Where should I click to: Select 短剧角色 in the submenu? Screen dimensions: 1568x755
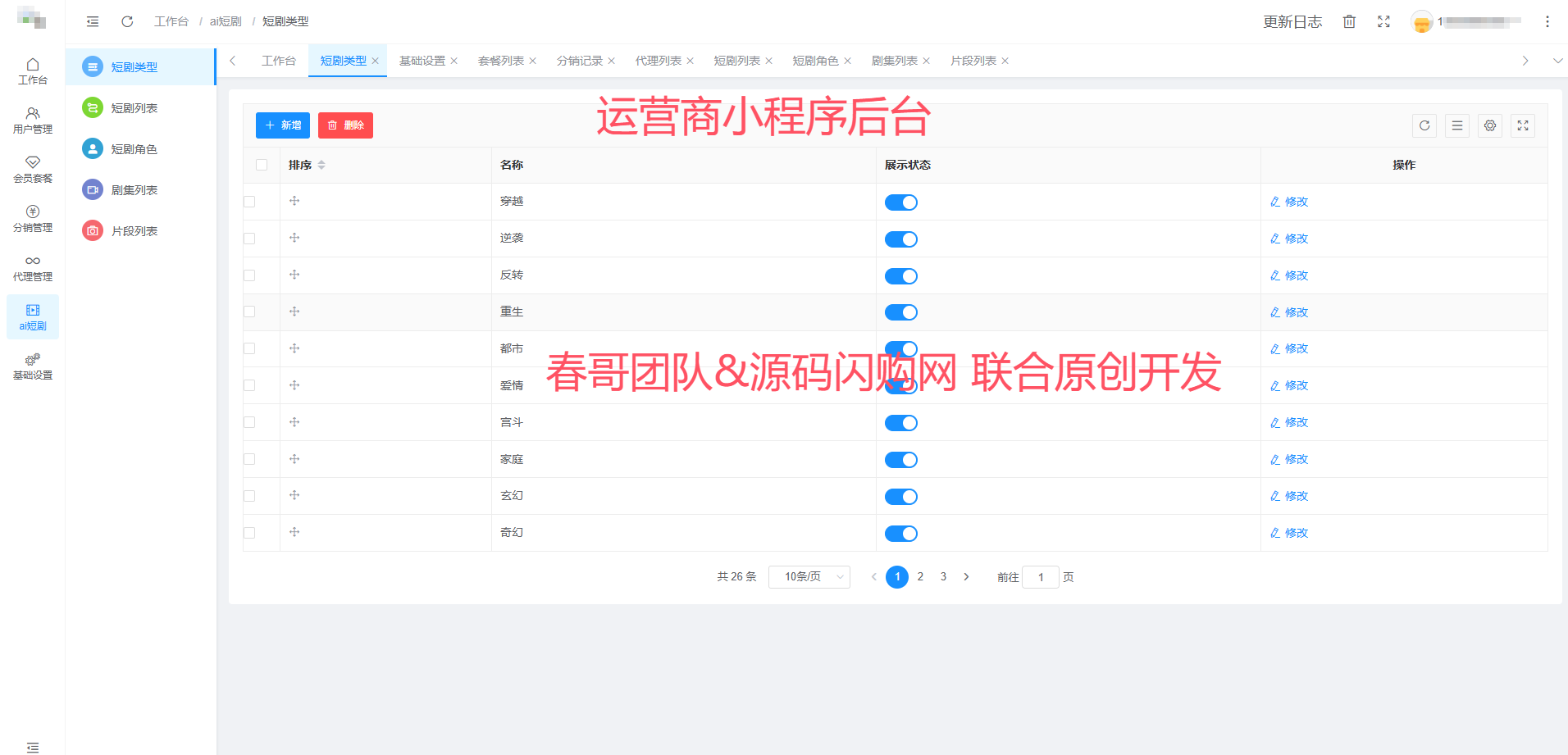click(140, 149)
